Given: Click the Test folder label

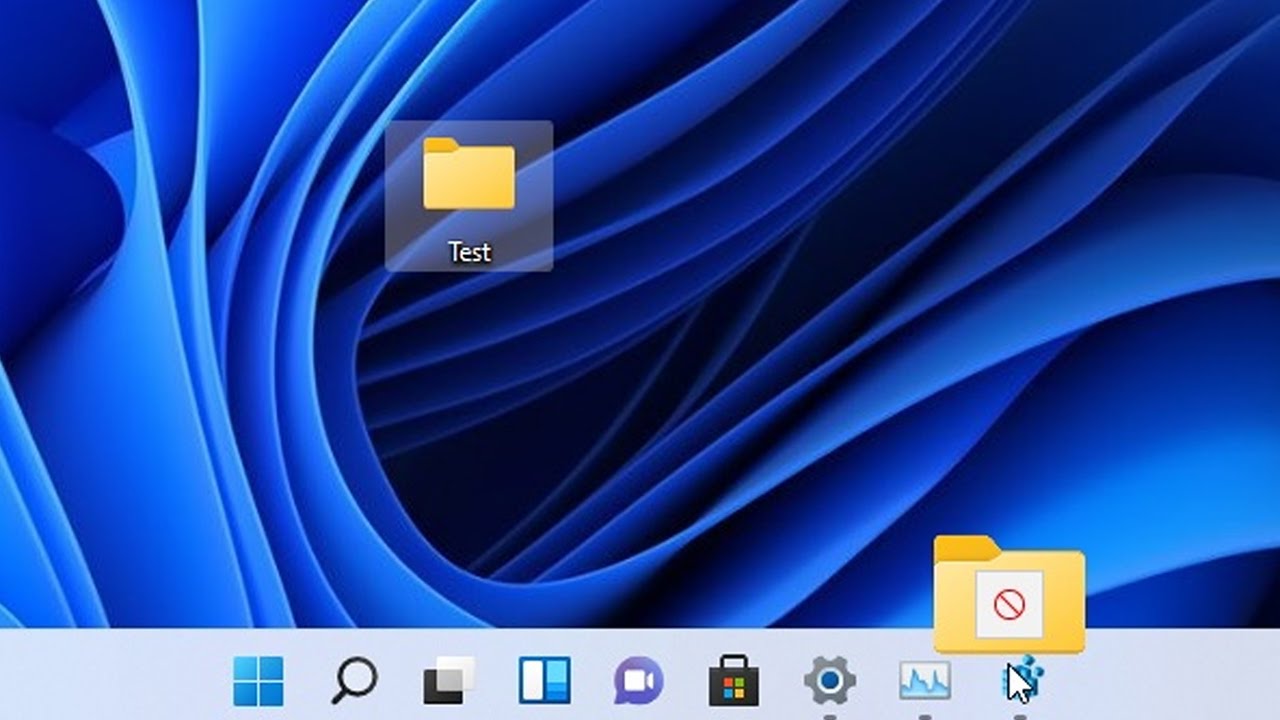Looking at the screenshot, I should click(469, 252).
